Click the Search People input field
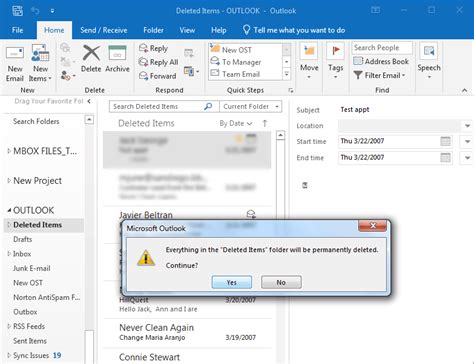Screen dimensions: 474x364 382,48
